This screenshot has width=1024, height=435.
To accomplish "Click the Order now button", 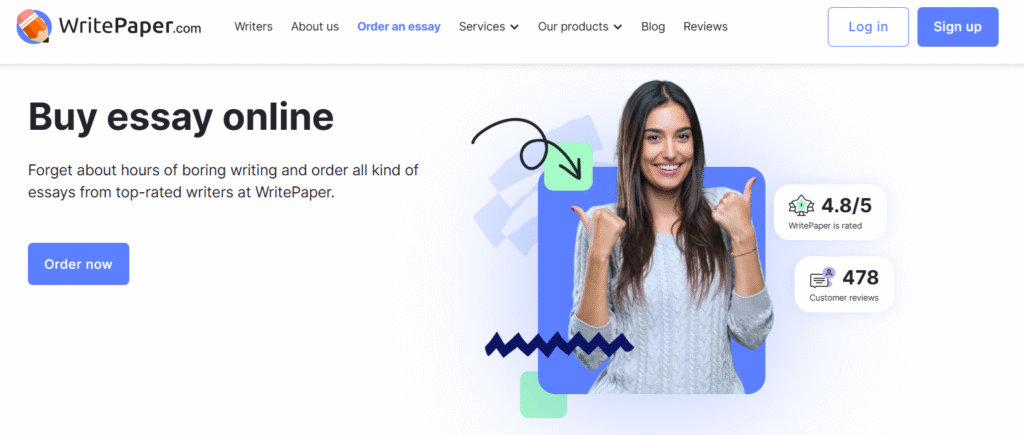I will pyautogui.click(x=78, y=264).
